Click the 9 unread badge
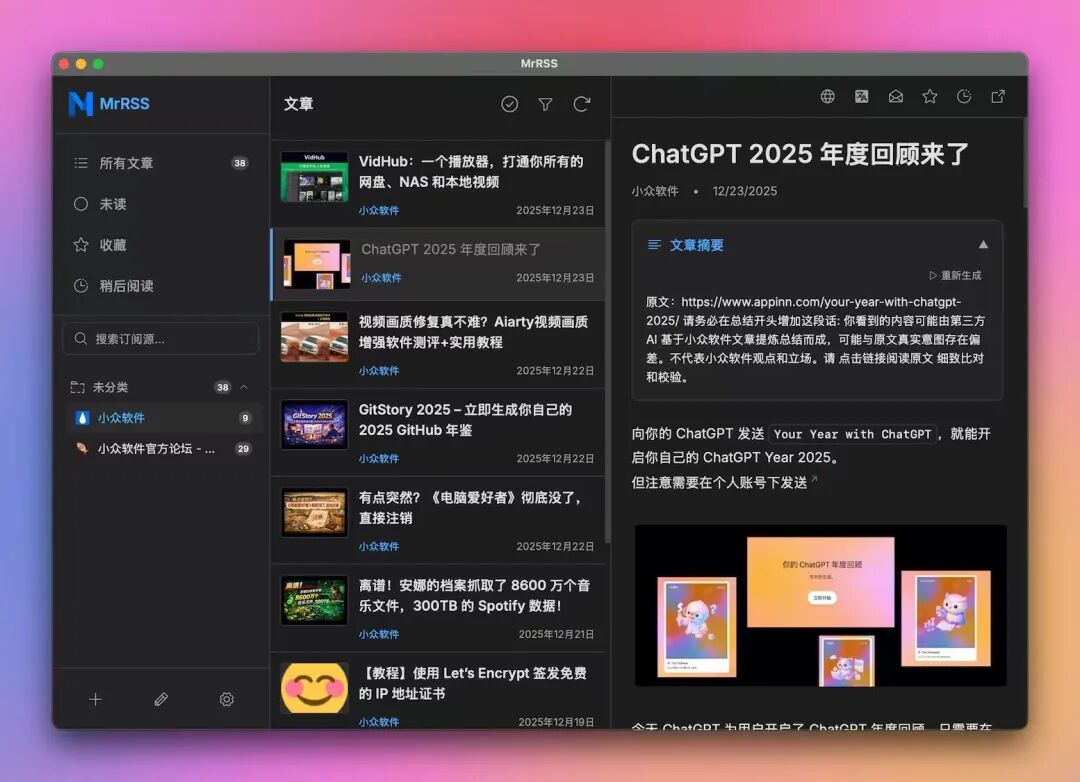 point(245,418)
